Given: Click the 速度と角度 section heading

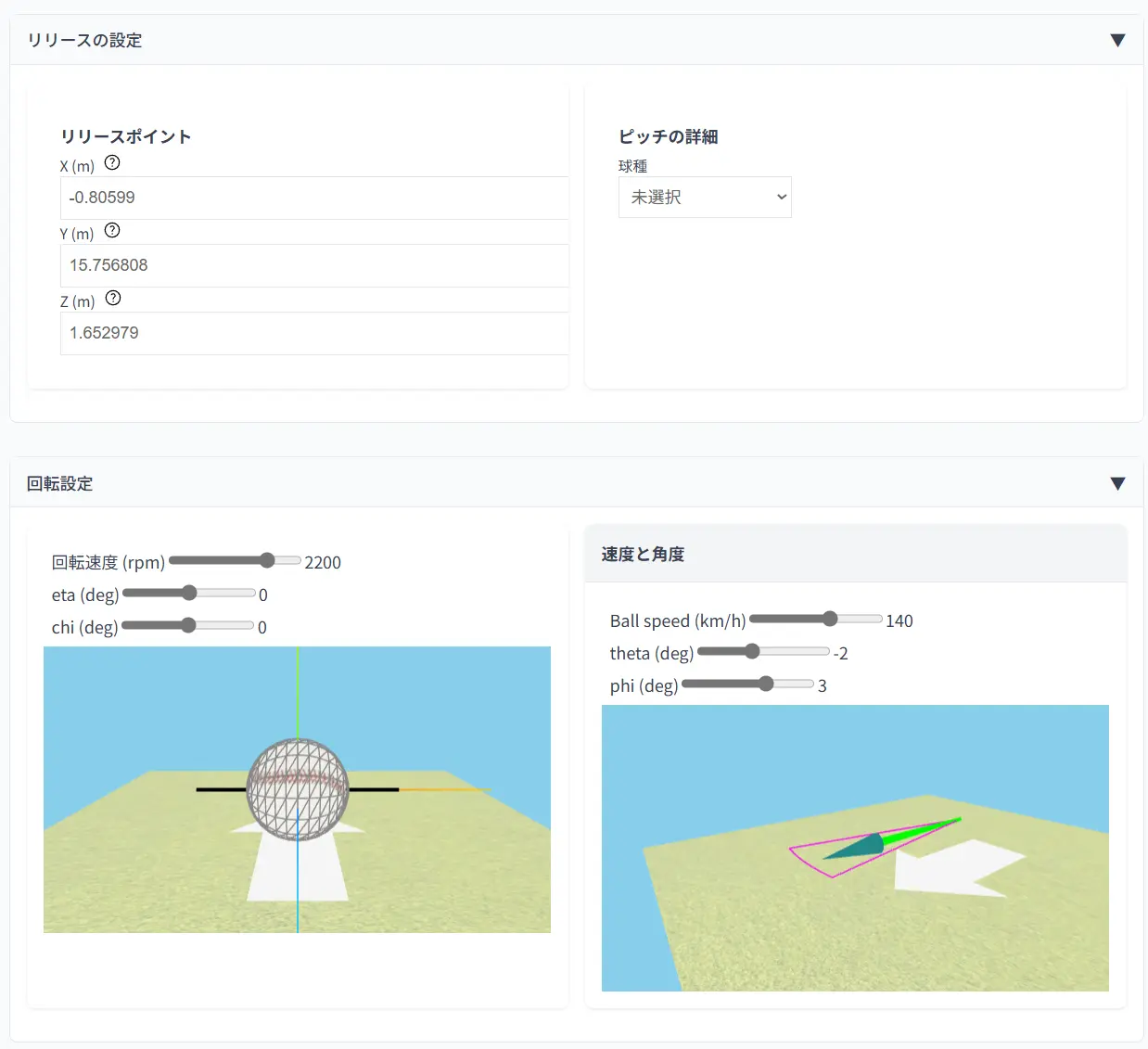Looking at the screenshot, I should 643,553.
